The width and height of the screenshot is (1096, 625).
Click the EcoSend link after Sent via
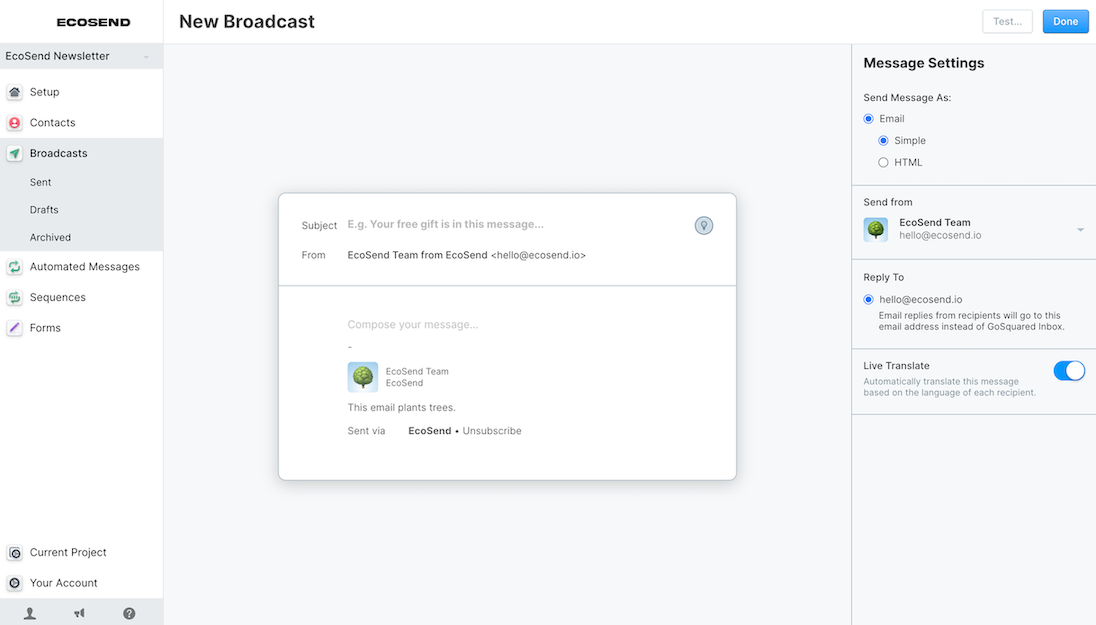(429, 431)
